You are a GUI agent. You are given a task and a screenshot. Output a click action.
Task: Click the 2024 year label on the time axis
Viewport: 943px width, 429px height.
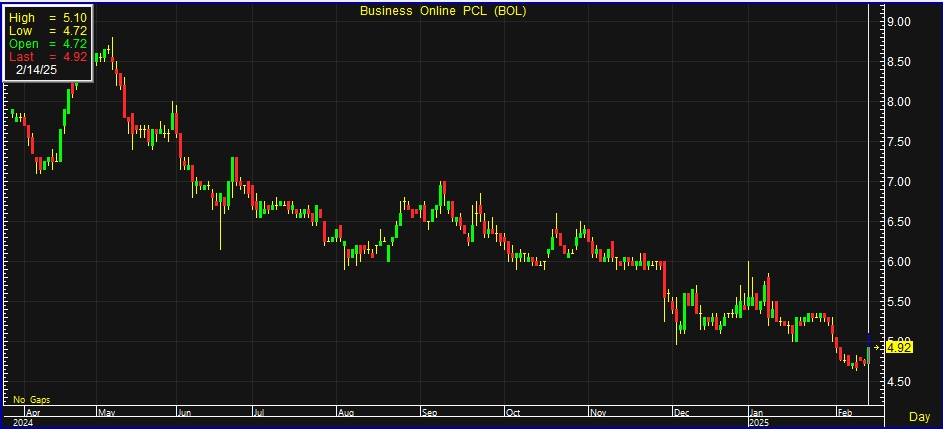[x=20, y=422]
